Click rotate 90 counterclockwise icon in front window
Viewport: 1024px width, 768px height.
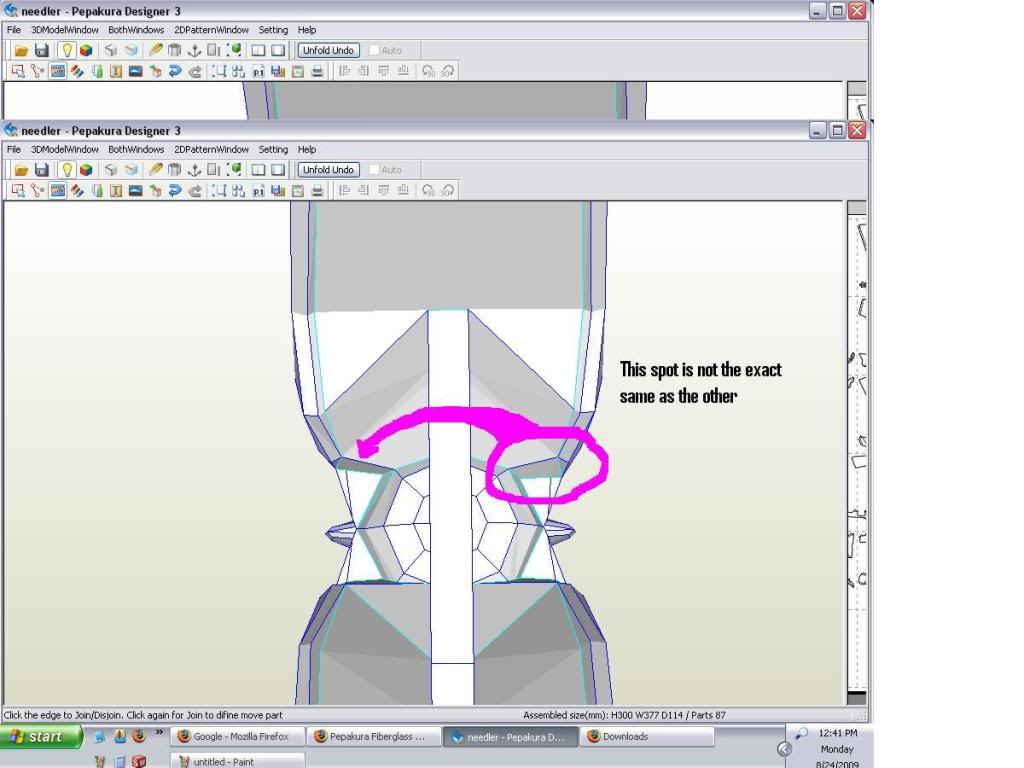[428, 191]
